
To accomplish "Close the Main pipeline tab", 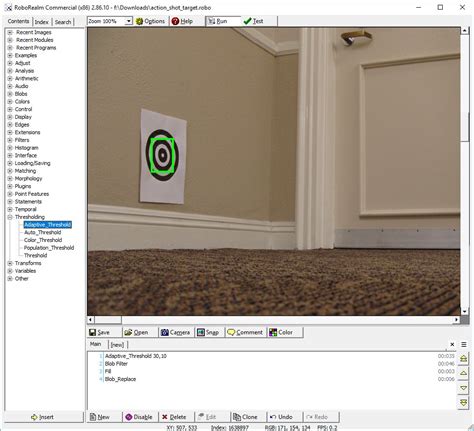I will click(452, 344).
